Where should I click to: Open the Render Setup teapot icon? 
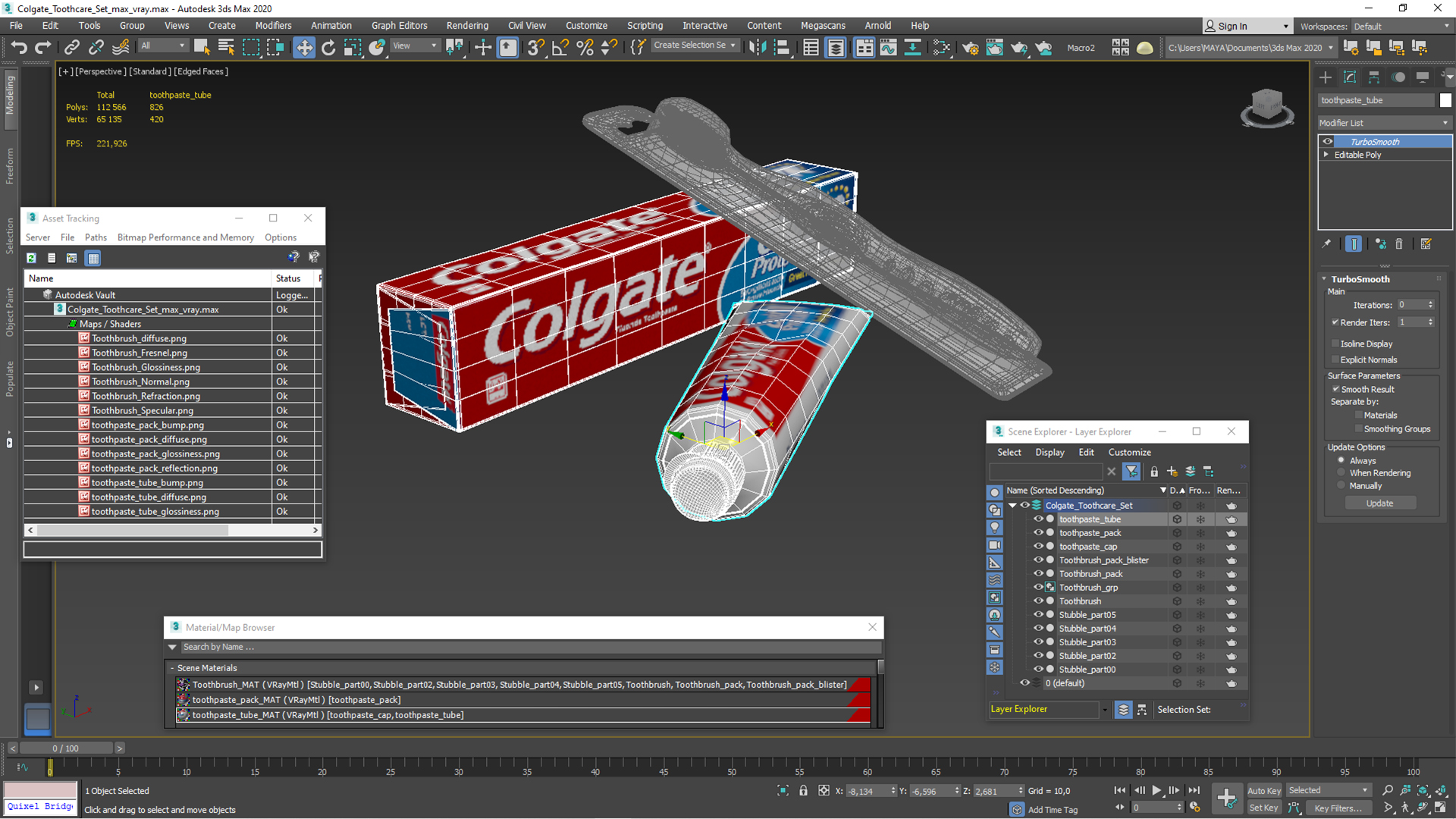click(970, 48)
